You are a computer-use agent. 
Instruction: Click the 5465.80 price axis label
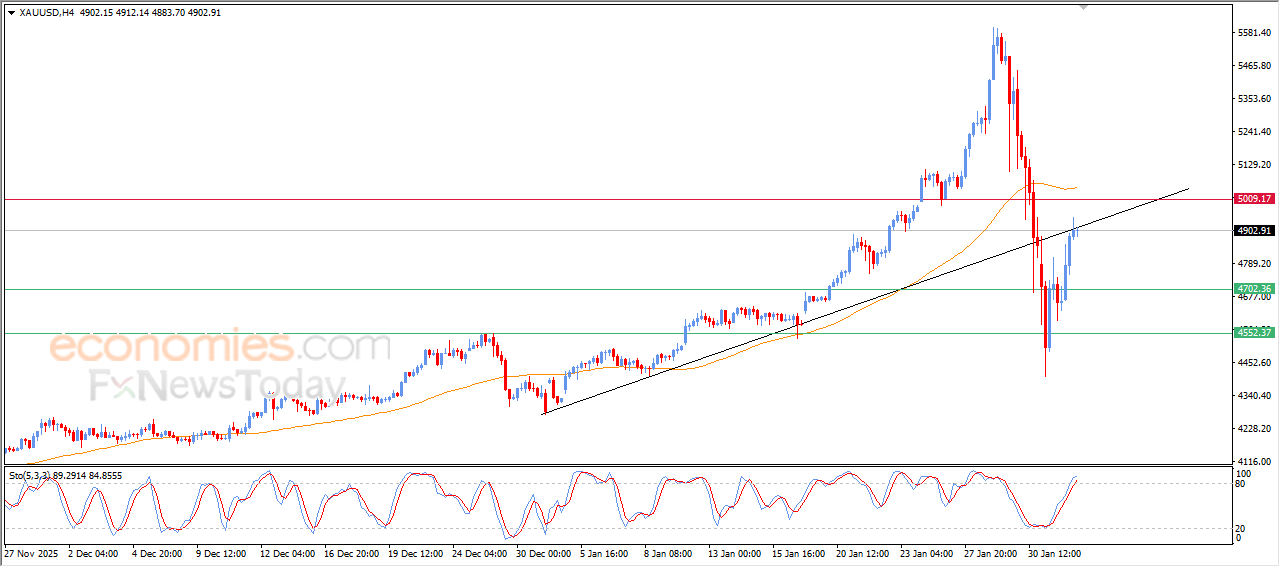coord(1254,66)
